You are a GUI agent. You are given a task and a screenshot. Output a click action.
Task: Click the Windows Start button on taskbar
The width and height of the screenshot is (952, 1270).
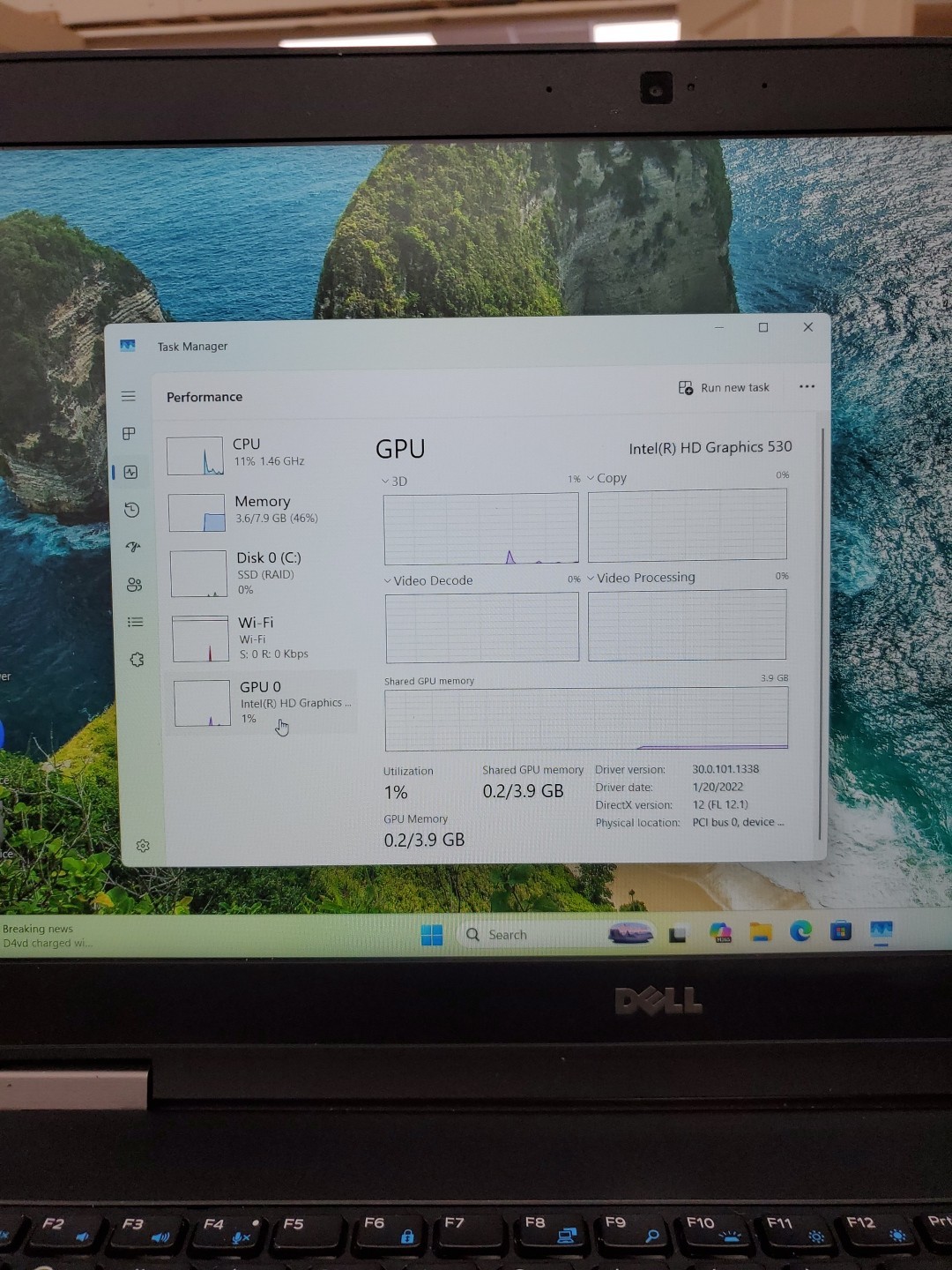click(x=432, y=935)
